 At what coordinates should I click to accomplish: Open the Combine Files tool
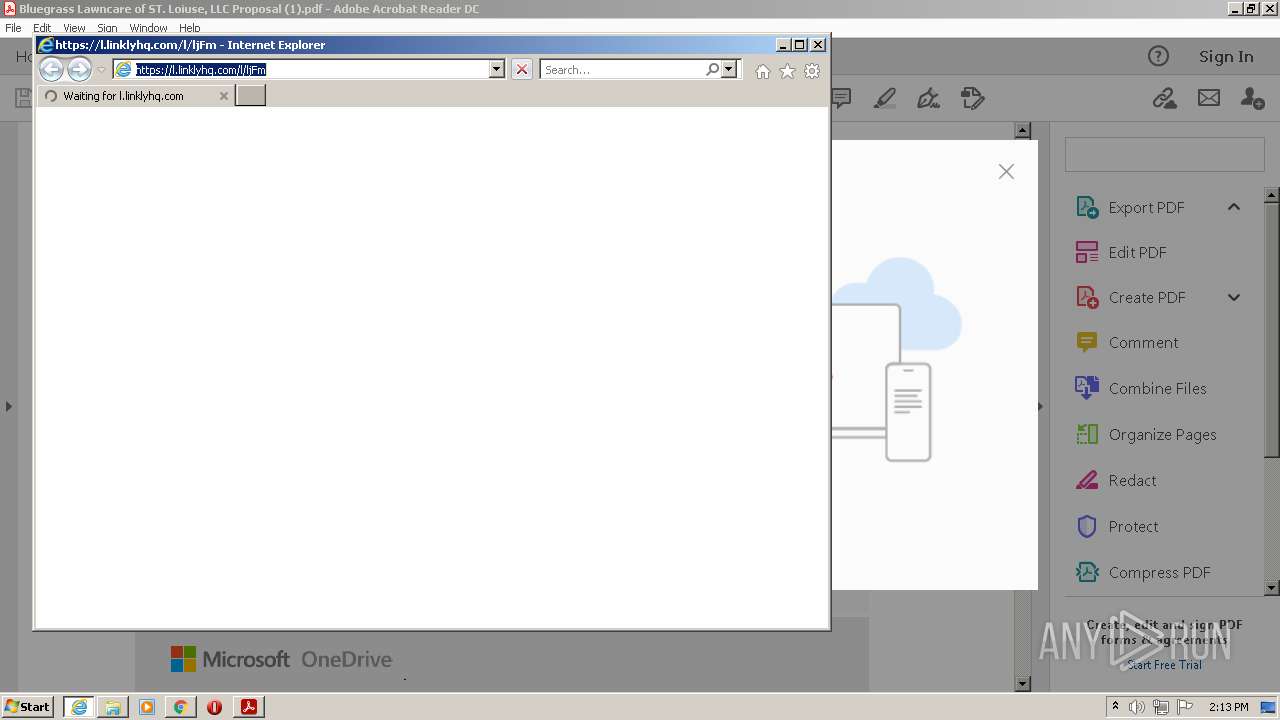(x=1156, y=388)
